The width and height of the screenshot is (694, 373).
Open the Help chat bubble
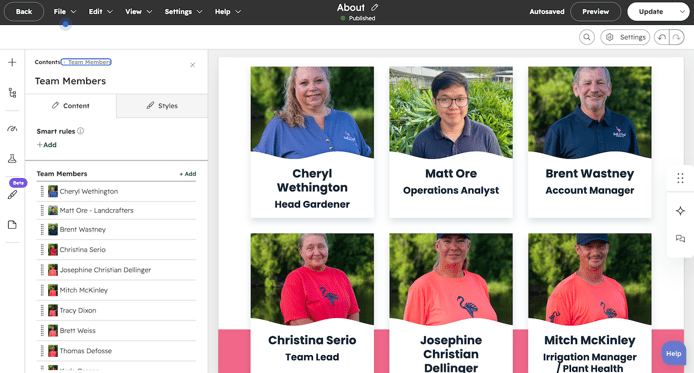[673, 353]
